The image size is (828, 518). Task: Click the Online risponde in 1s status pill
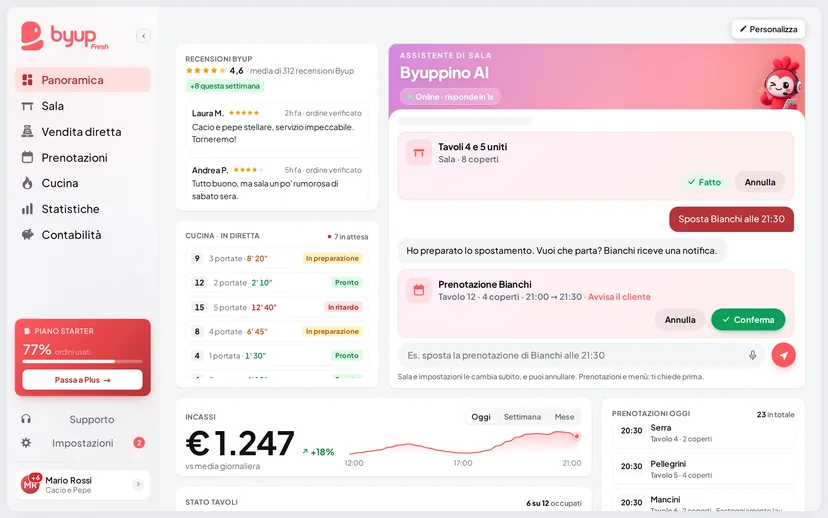click(450, 97)
